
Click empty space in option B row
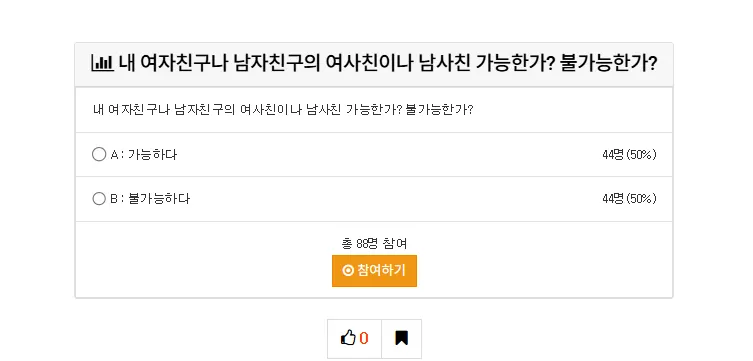click(x=384, y=199)
